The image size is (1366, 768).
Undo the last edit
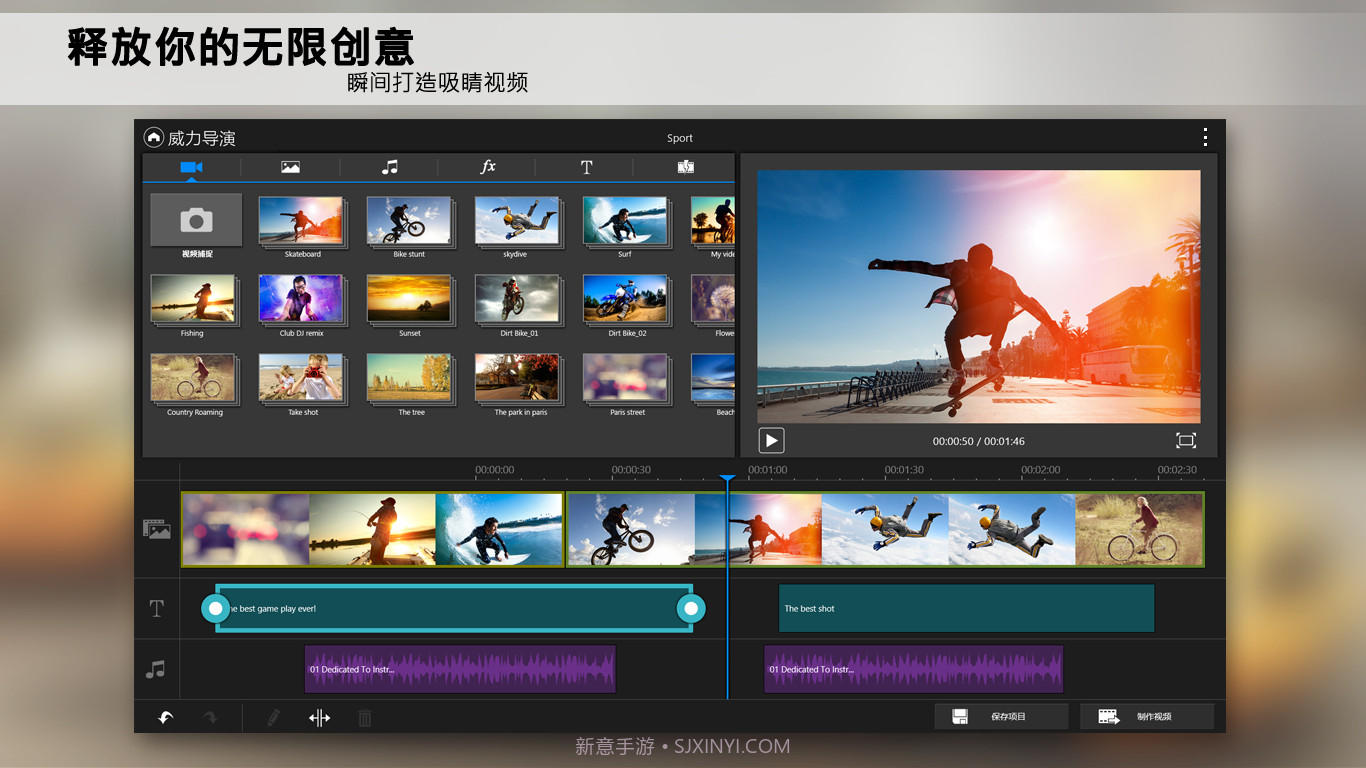click(166, 717)
